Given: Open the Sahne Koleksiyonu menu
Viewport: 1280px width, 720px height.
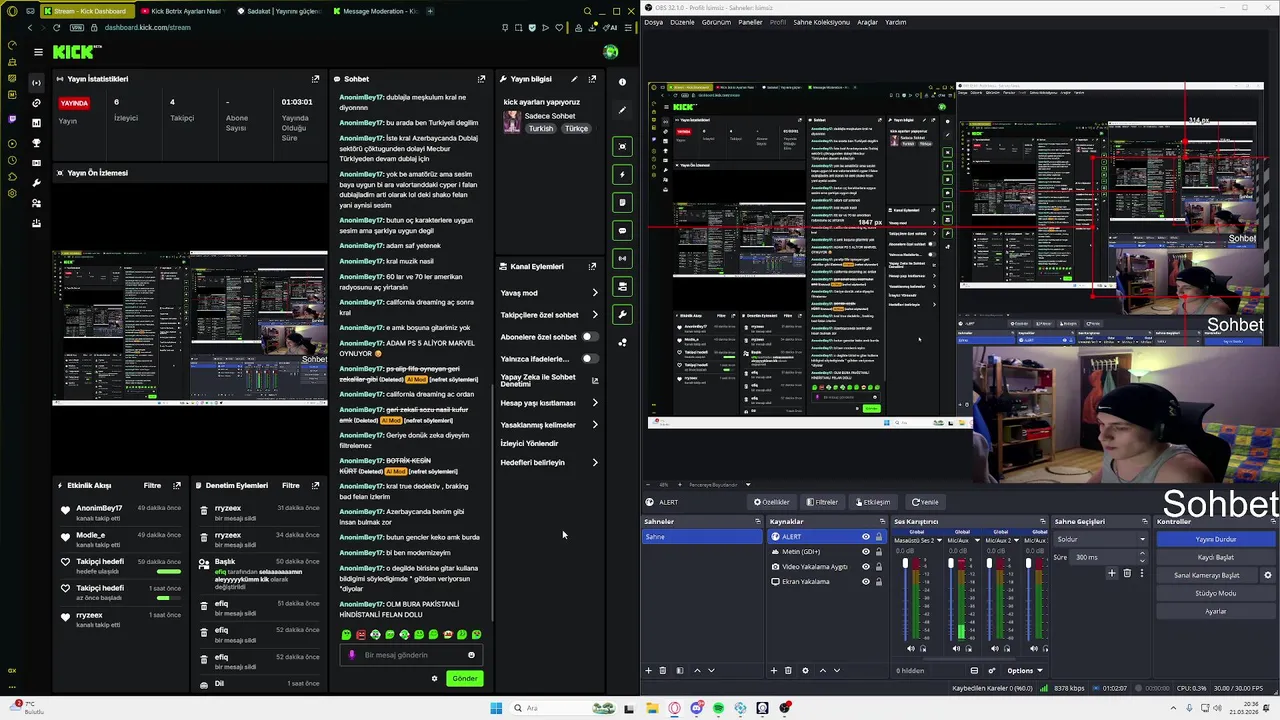Looking at the screenshot, I should (821, 22).
